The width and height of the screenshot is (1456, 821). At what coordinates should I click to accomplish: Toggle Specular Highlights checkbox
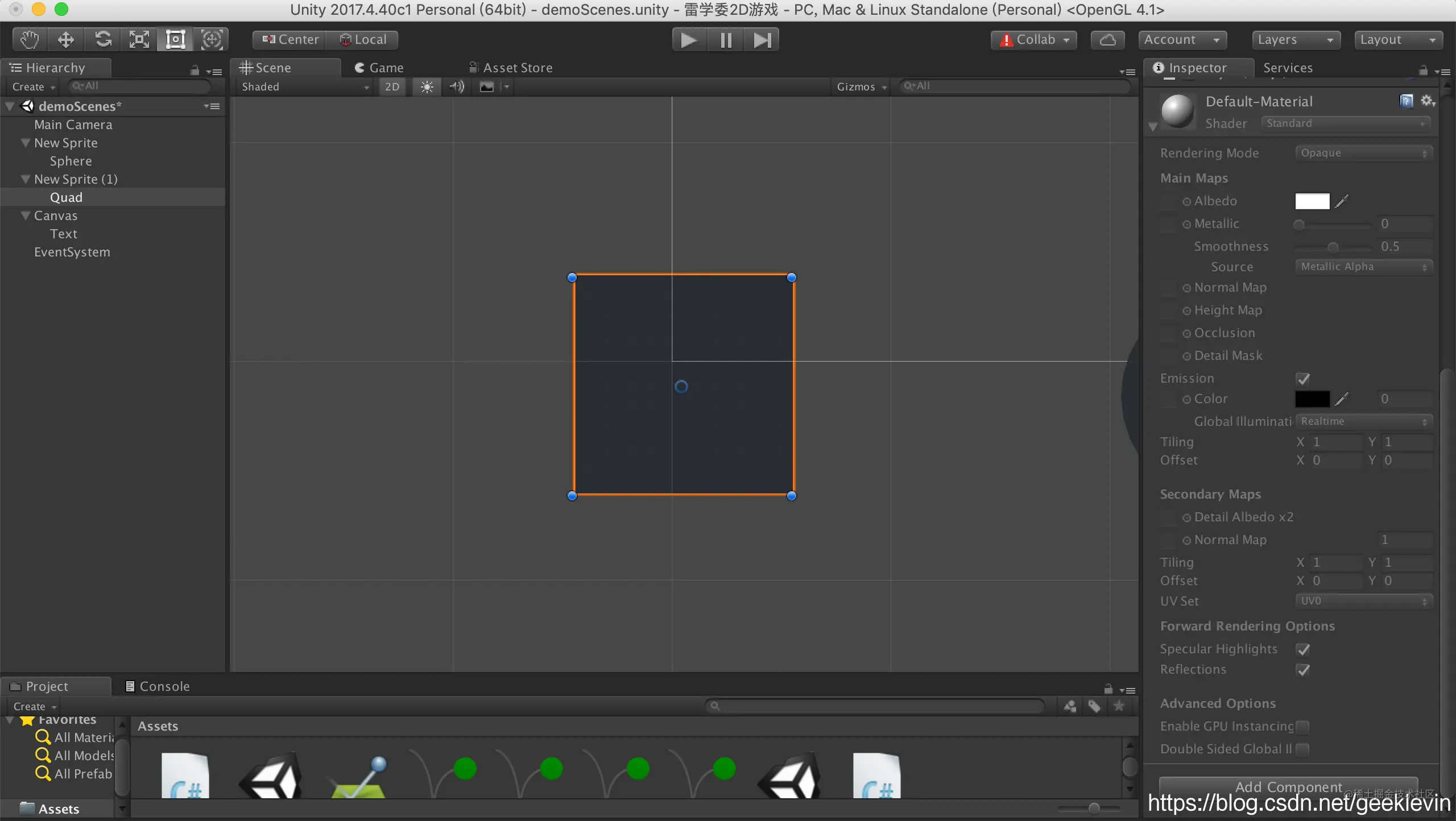pos(1303,649)
